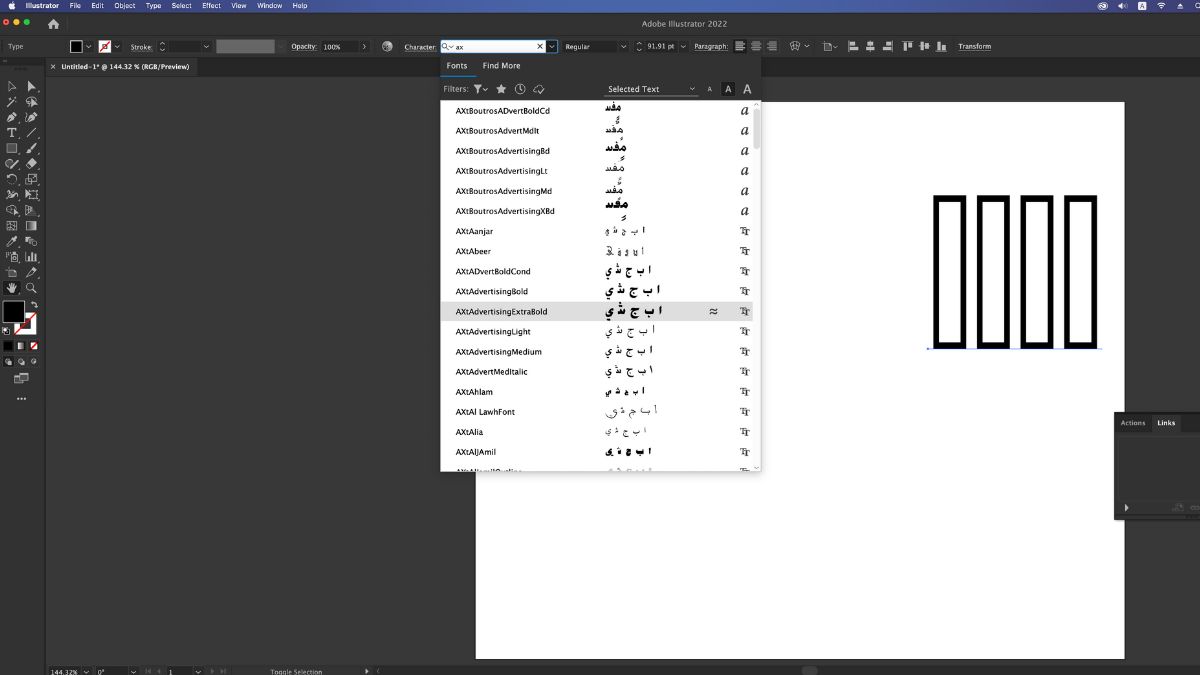Image resolution: width=1200 pixels, height=675 pixels.
Task: Select the Mesh tool
Action: (x=12, y=226)
